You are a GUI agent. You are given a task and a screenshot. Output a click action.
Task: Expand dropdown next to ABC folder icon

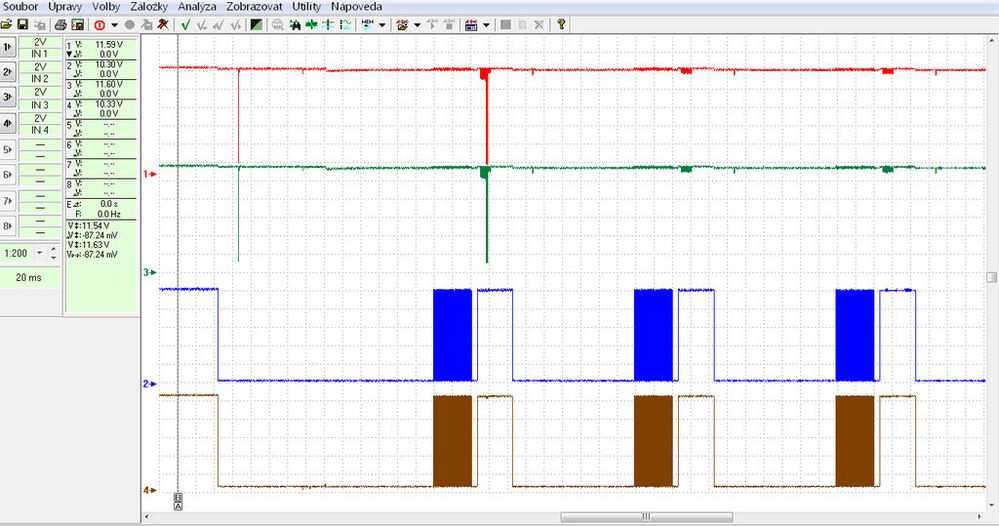coord(417,25)
